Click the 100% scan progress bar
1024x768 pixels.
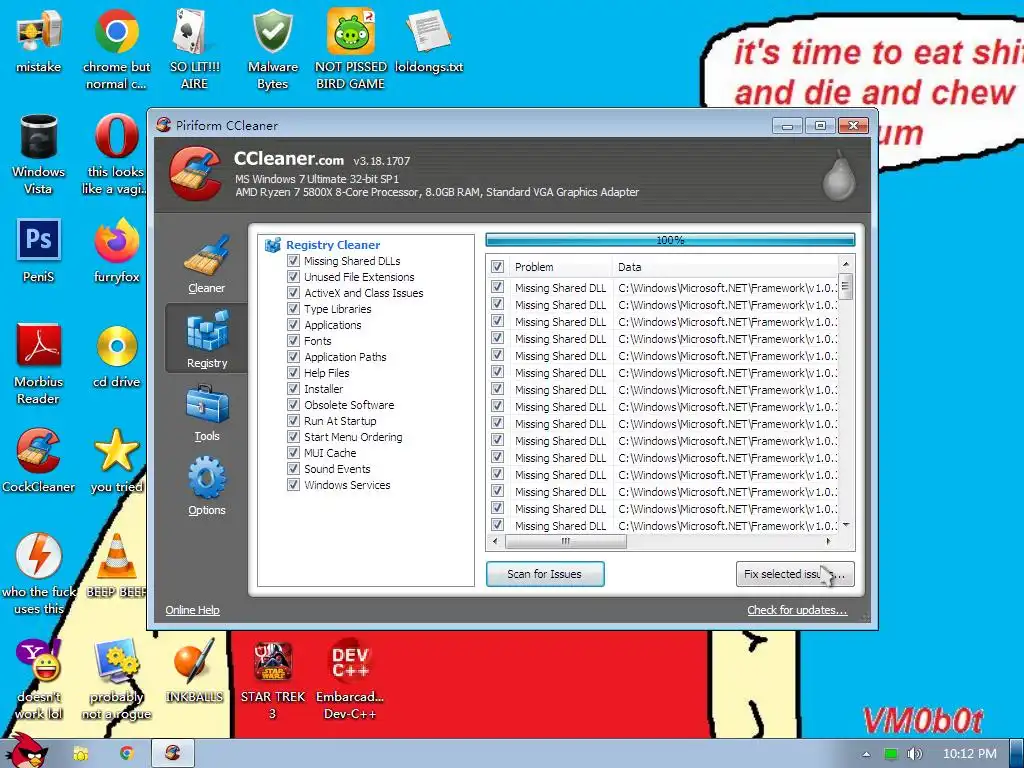pyautogui.click(x=670, y=240)
